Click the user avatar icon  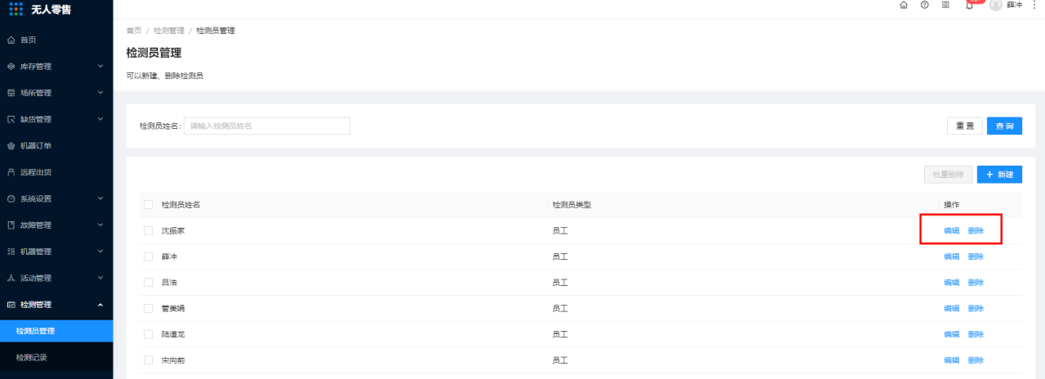point(996,5)
